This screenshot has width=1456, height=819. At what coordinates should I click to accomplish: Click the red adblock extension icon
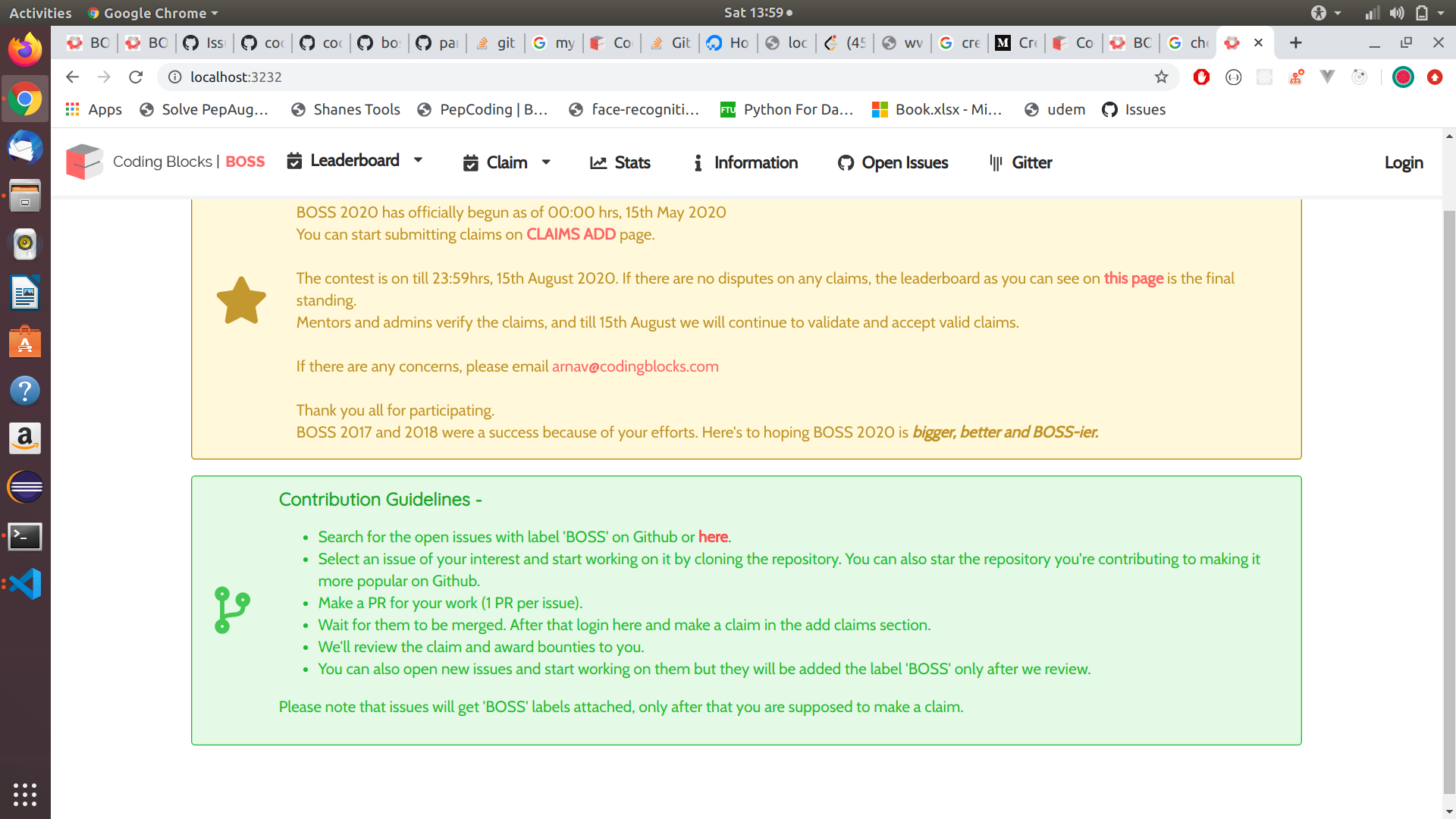(1201, 77)
